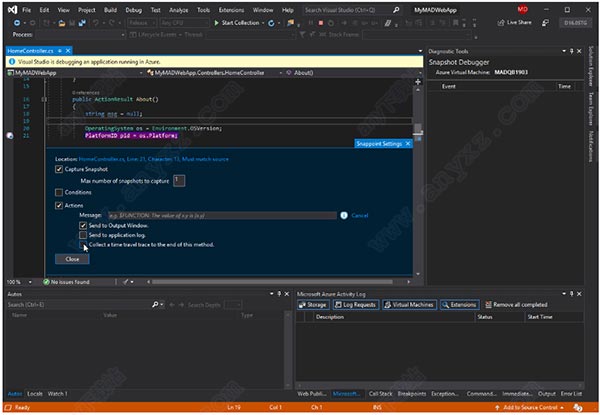Close the Microsoft Azure Activity Log panel
This screenshot has height=415, width=600.
[579, 294]
